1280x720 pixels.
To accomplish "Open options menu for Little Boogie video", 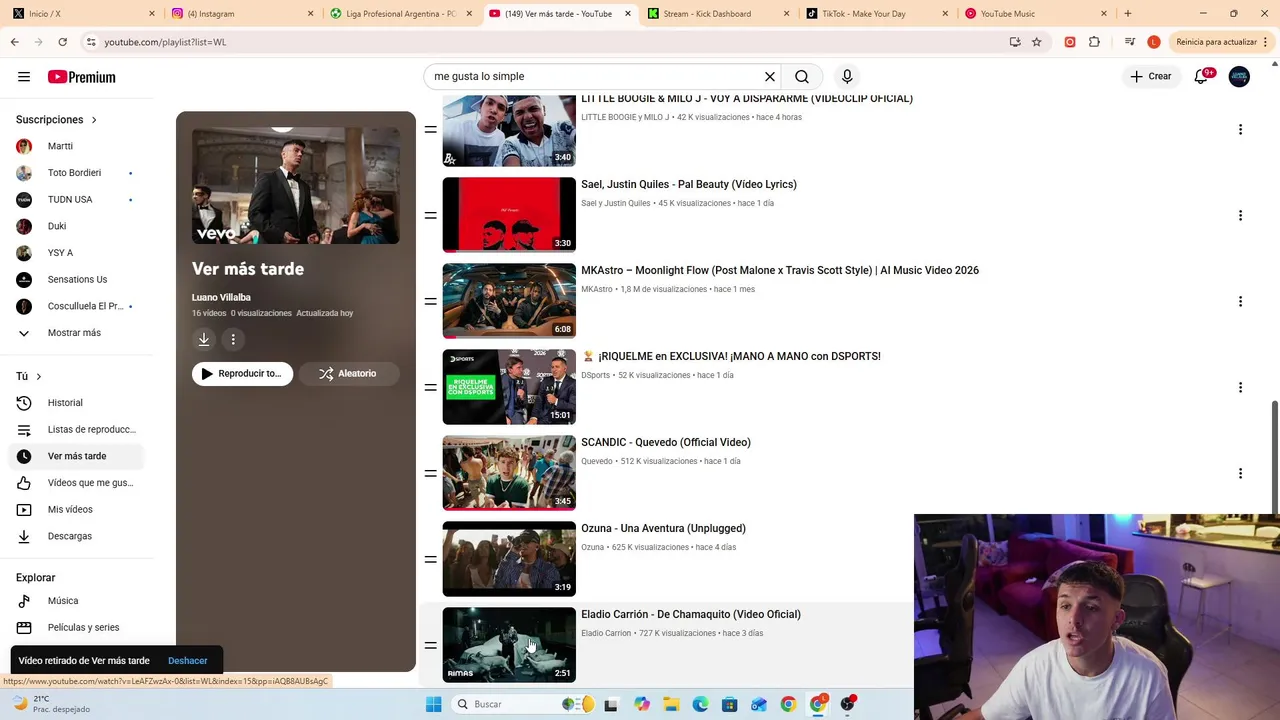I will tap(1240, 129).
